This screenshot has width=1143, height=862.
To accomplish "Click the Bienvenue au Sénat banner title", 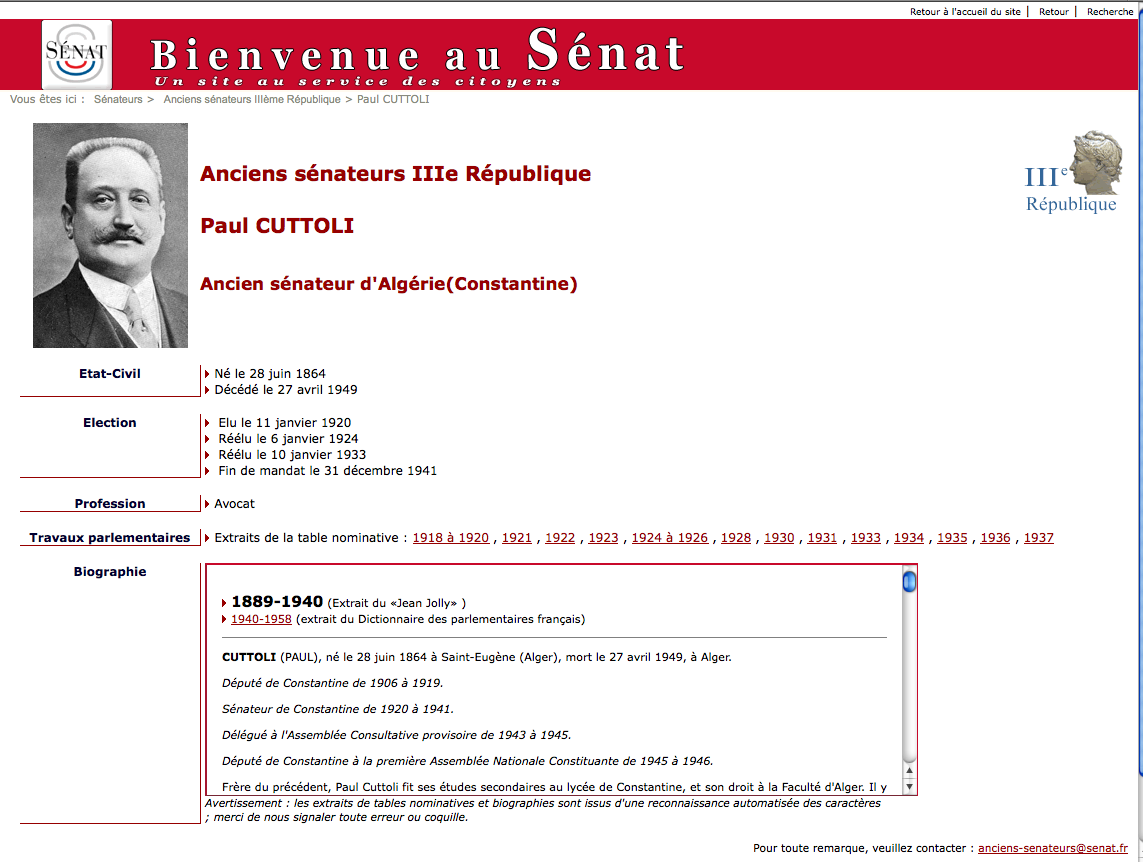I will [x=417, y=52].
